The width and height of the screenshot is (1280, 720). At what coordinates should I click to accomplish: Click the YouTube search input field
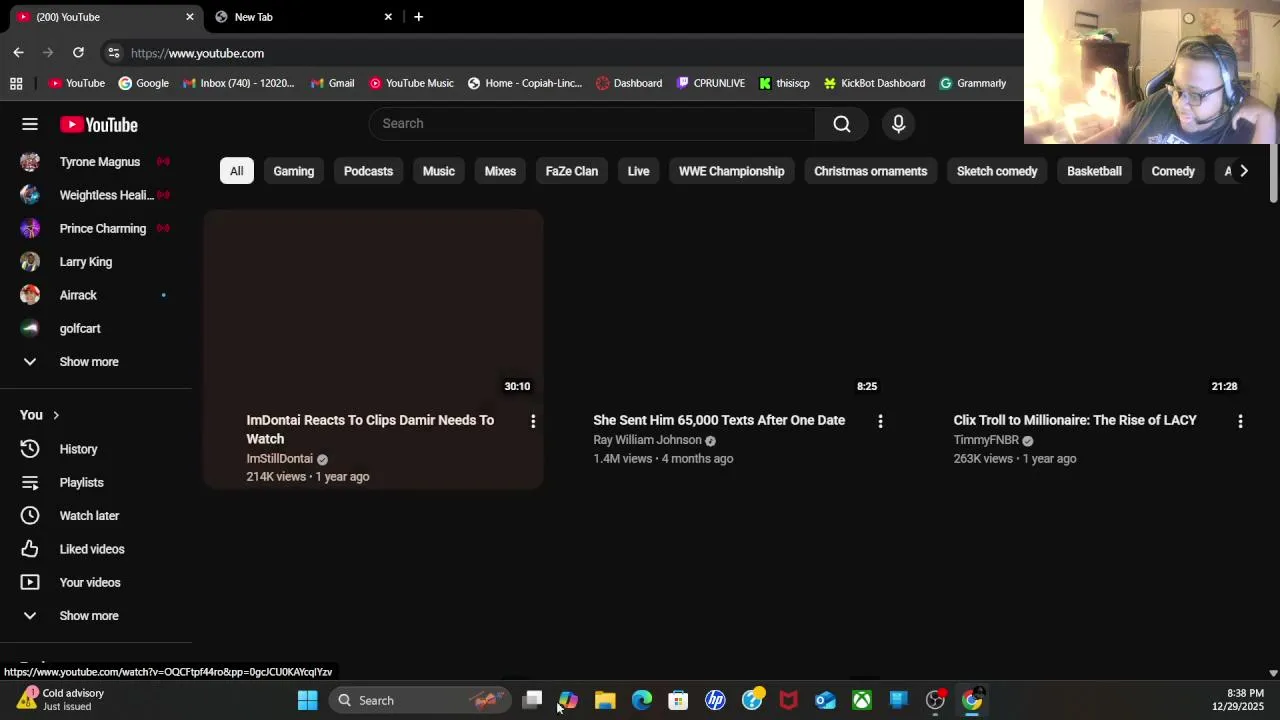click(x=592, y=124)
